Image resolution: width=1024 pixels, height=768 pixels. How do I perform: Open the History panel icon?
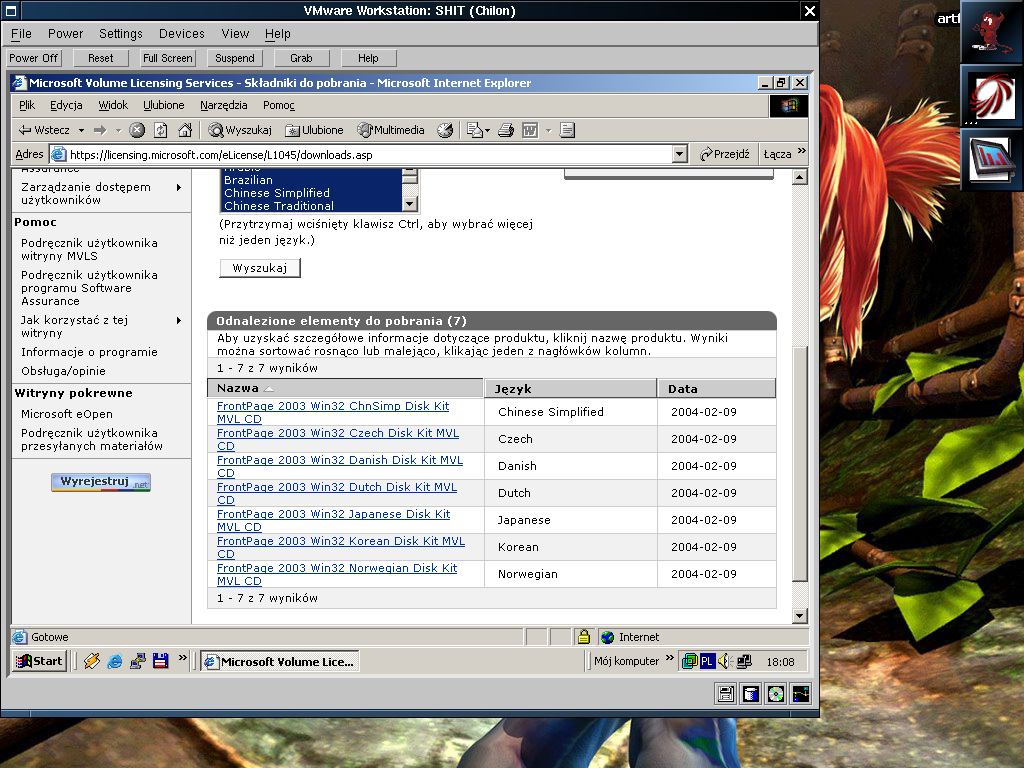click(x=445, y=130)
